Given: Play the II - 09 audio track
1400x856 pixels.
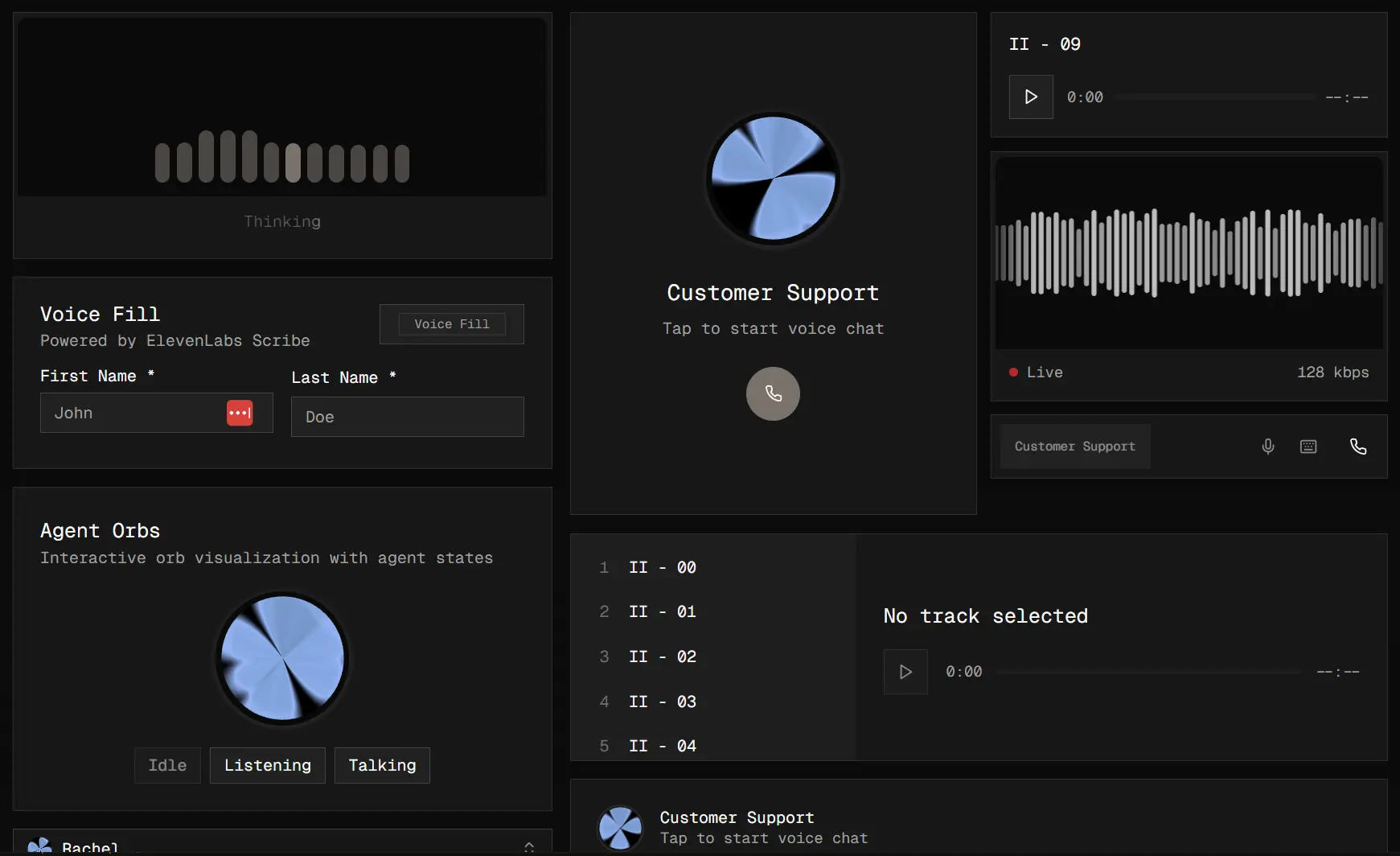Looking at the screenshot, I should tap(1031, 97).
